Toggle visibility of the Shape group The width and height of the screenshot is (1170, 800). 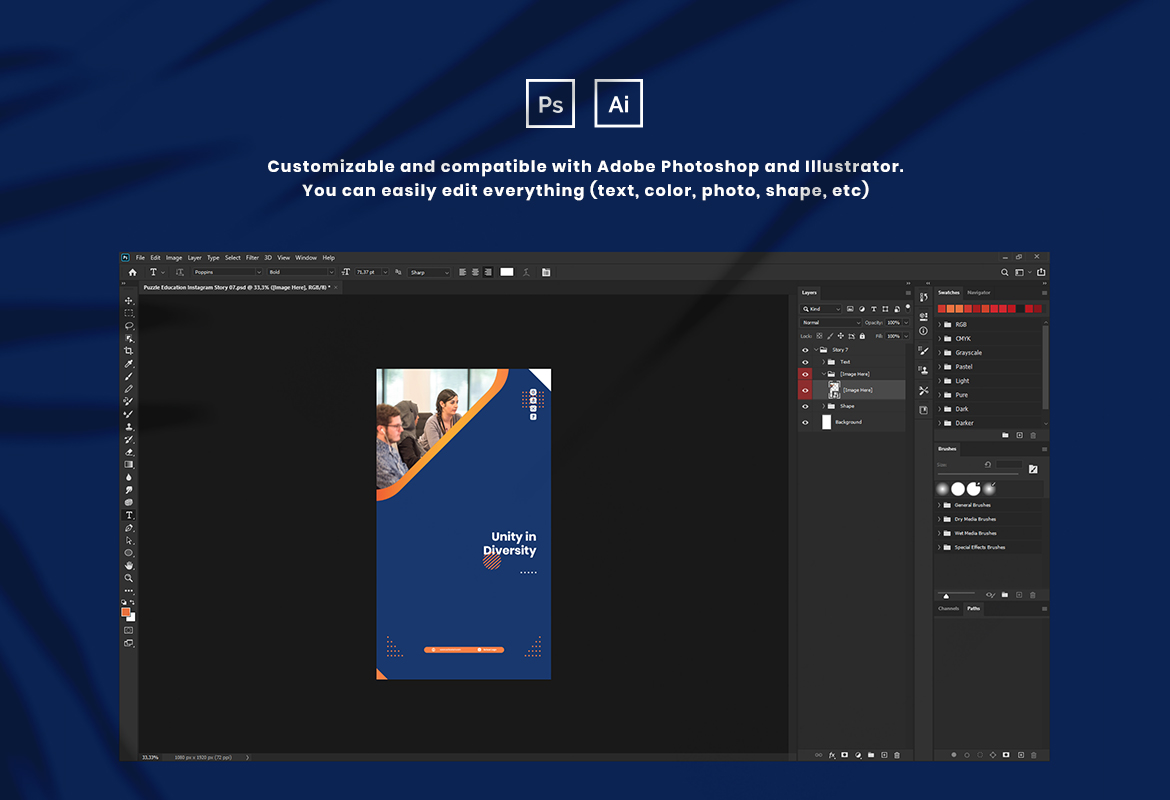point(805,407)
